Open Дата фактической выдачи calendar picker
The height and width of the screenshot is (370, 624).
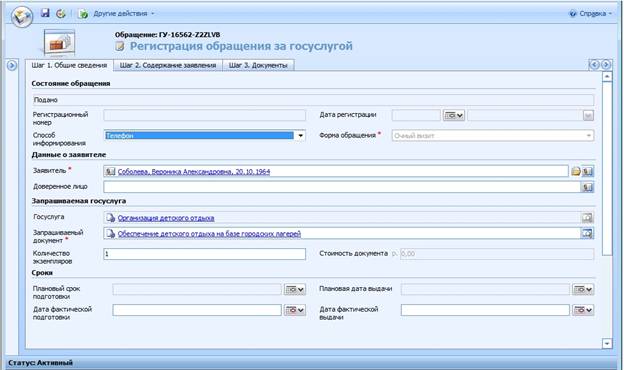583,310
